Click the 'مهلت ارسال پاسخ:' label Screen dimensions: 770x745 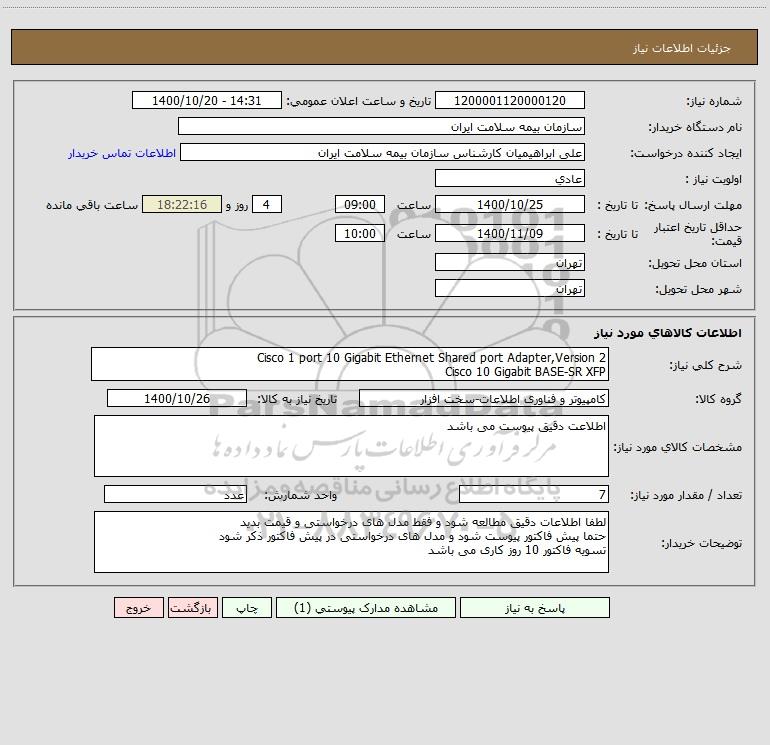[x=693, y=205]
